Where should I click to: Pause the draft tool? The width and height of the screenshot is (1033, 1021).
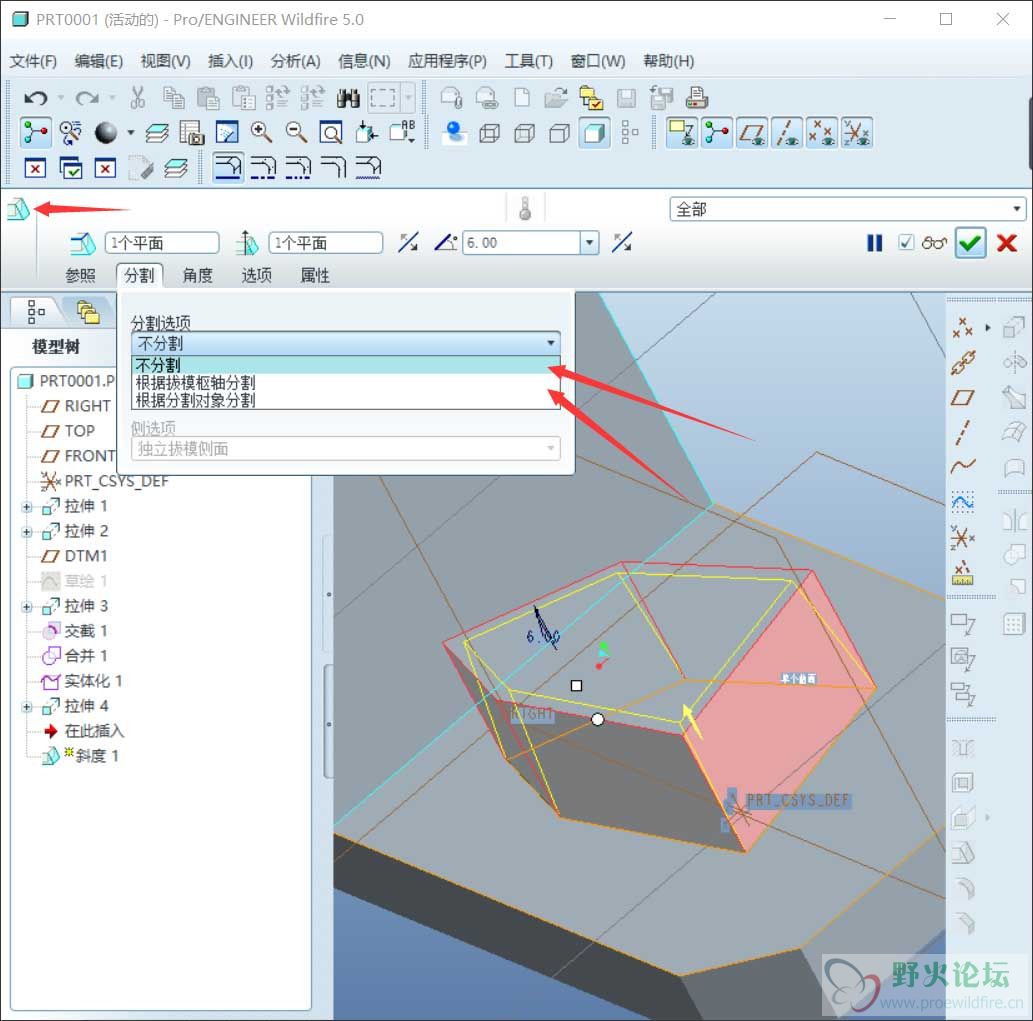click(874, 243)
